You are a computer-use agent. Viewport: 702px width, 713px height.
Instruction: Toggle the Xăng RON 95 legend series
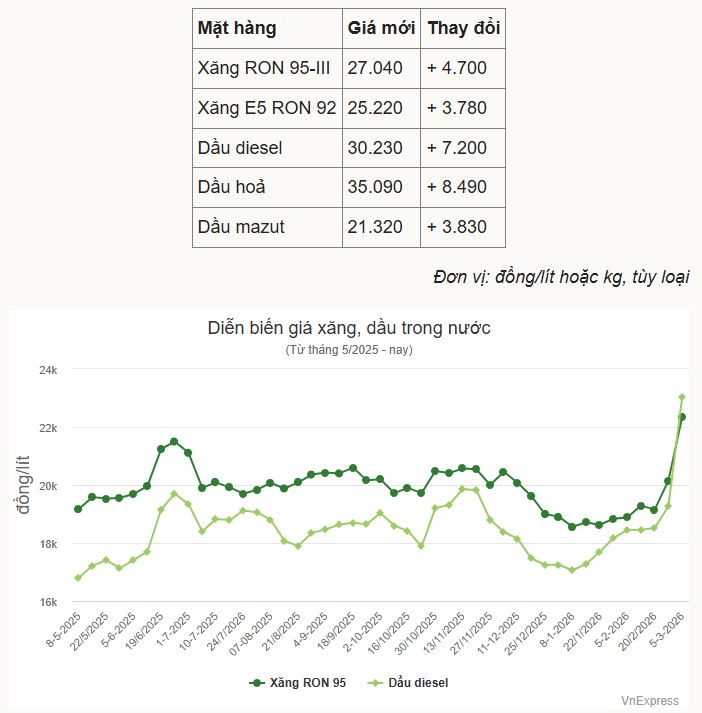point(312,683)
